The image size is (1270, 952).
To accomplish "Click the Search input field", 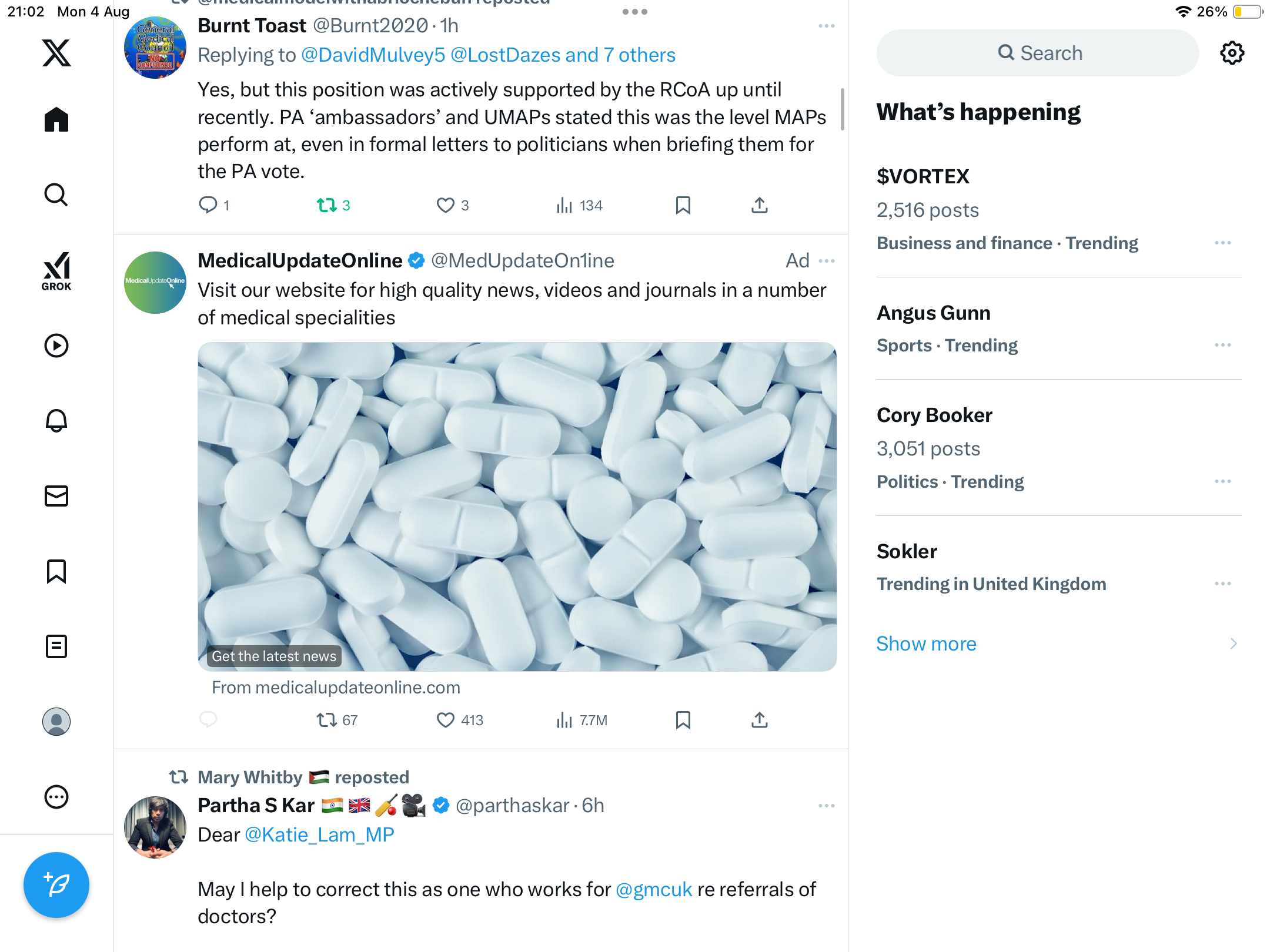I will coord(1038,53).
